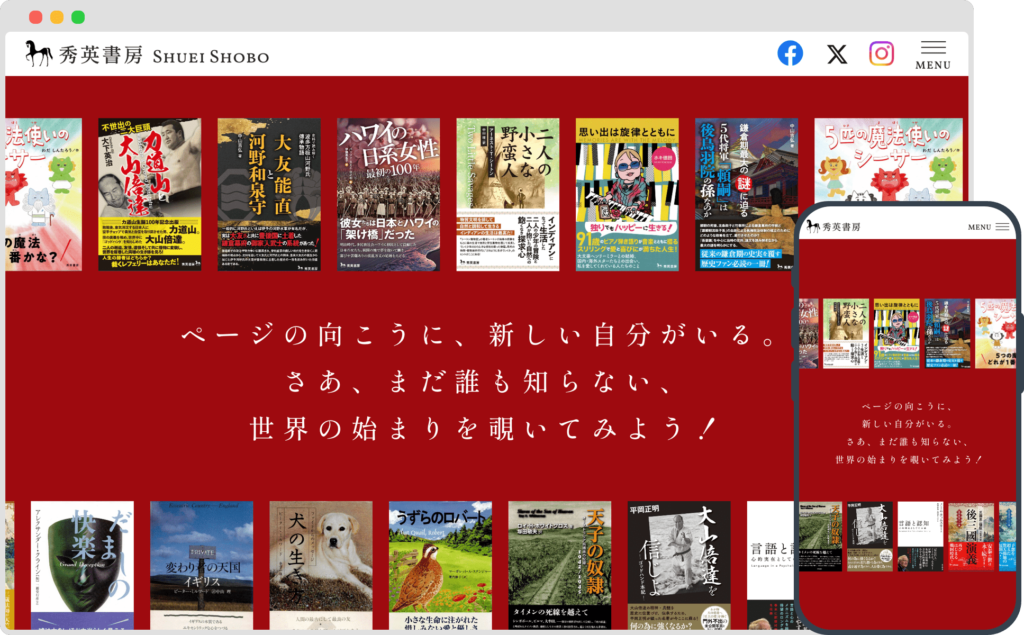Click the yellow window minimize dot
The width and height of the screenshot is (1024, 635).
click(x=56, y=17)
